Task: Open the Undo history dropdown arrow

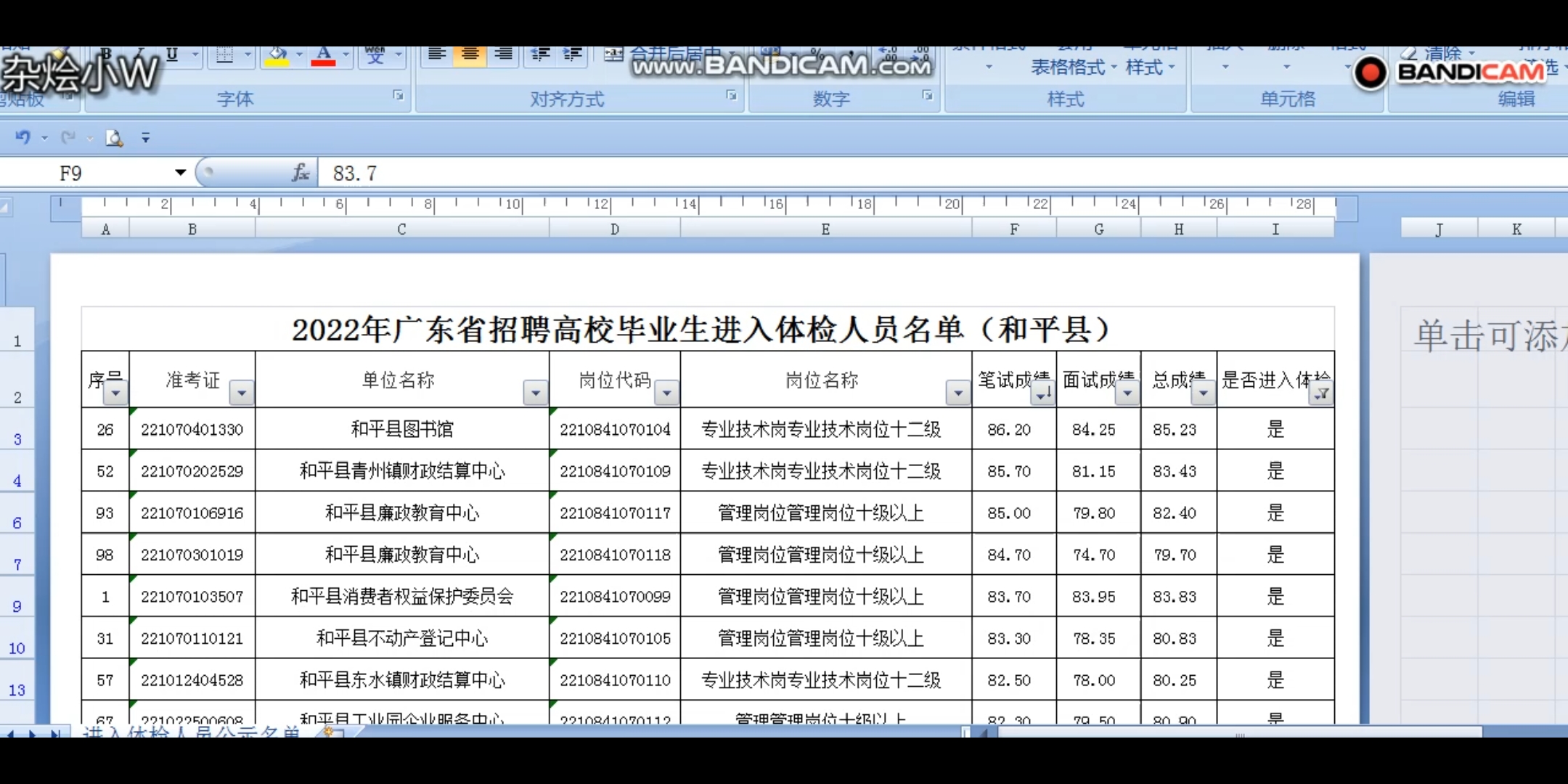Action: pos(44,138)
